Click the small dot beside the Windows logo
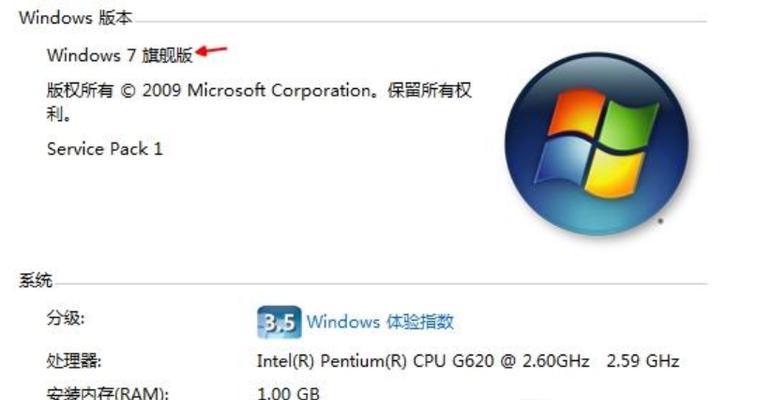 coord(661,221)
